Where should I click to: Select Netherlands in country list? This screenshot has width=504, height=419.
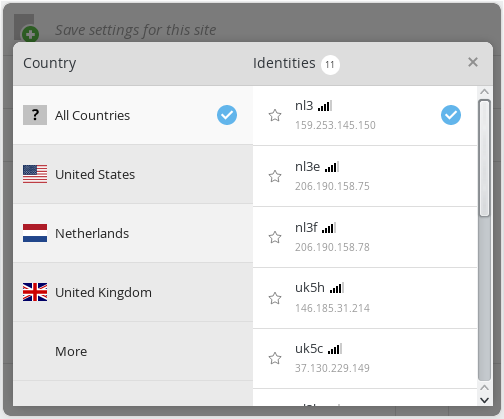pyautogui.click(x=133, y=233)
